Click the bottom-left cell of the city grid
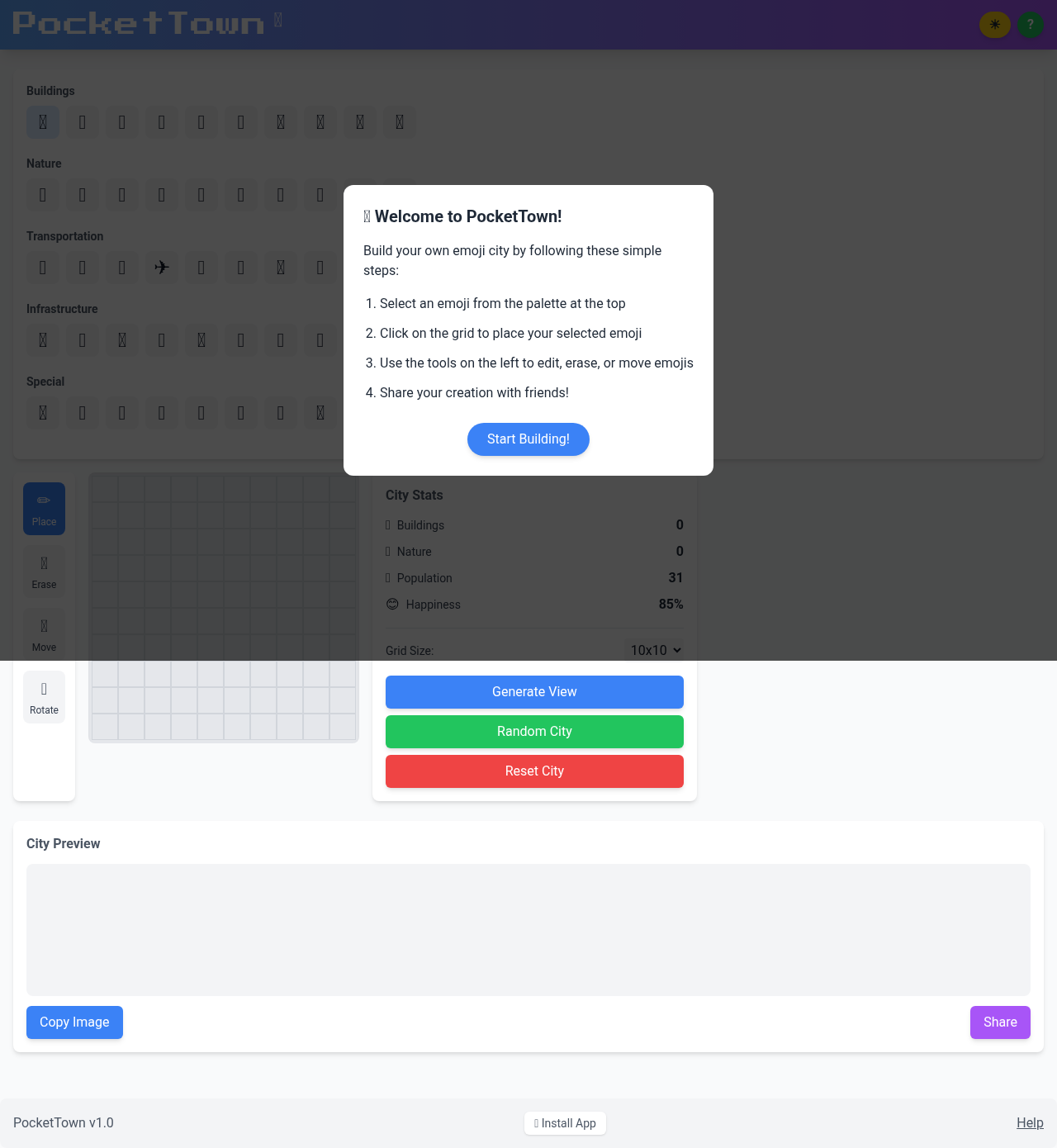The image size is (1057, 1148). point(105,727)
